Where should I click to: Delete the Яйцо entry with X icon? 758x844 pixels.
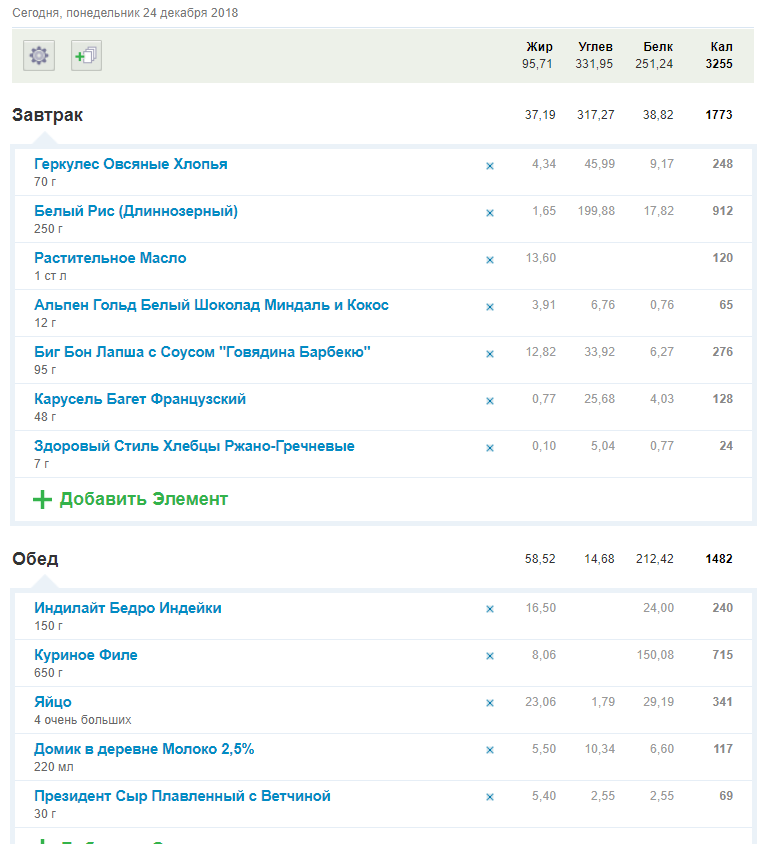[490, 704]
